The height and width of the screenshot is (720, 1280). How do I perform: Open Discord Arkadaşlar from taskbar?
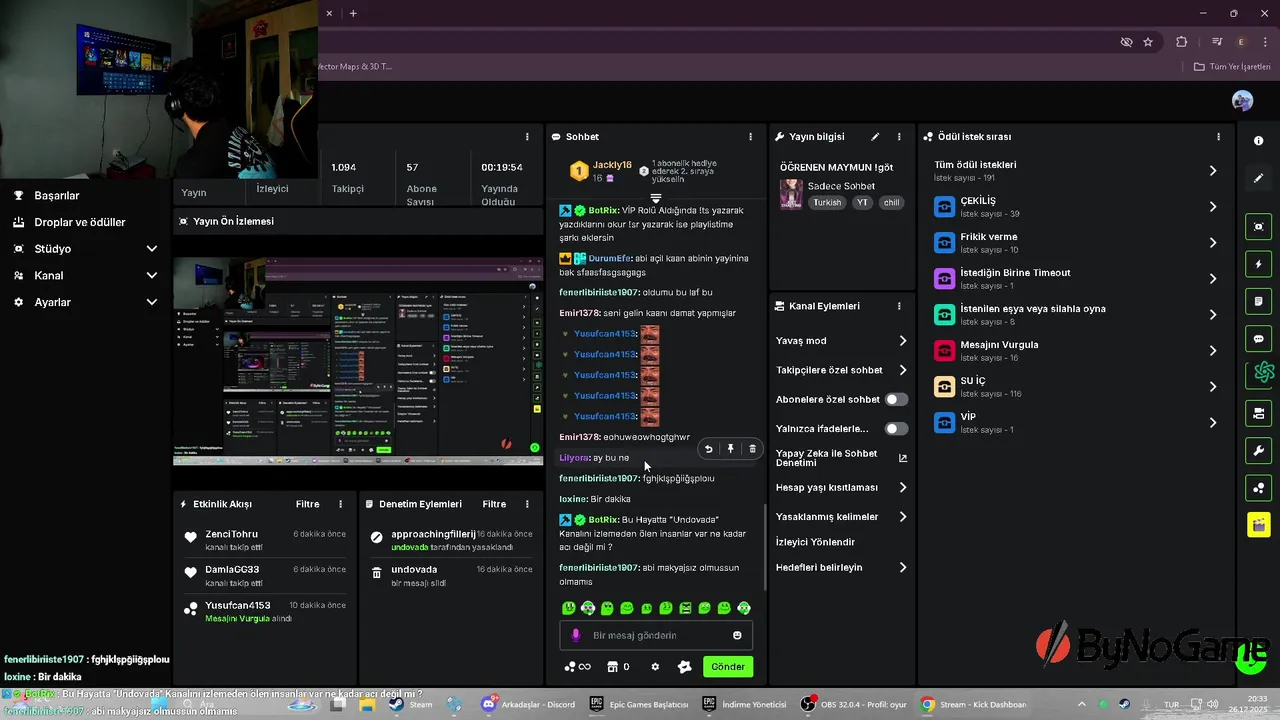pos(527,704)
